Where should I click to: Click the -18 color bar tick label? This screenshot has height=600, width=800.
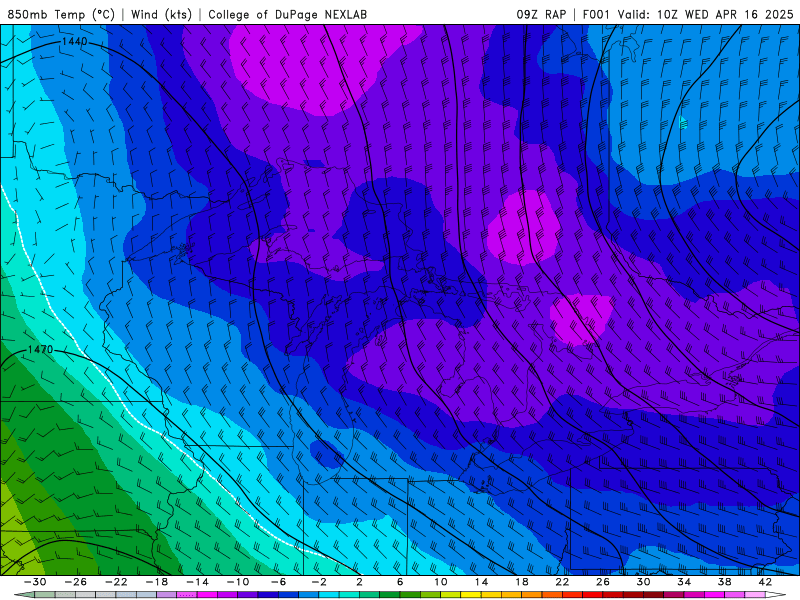click(x=157, y=582)
